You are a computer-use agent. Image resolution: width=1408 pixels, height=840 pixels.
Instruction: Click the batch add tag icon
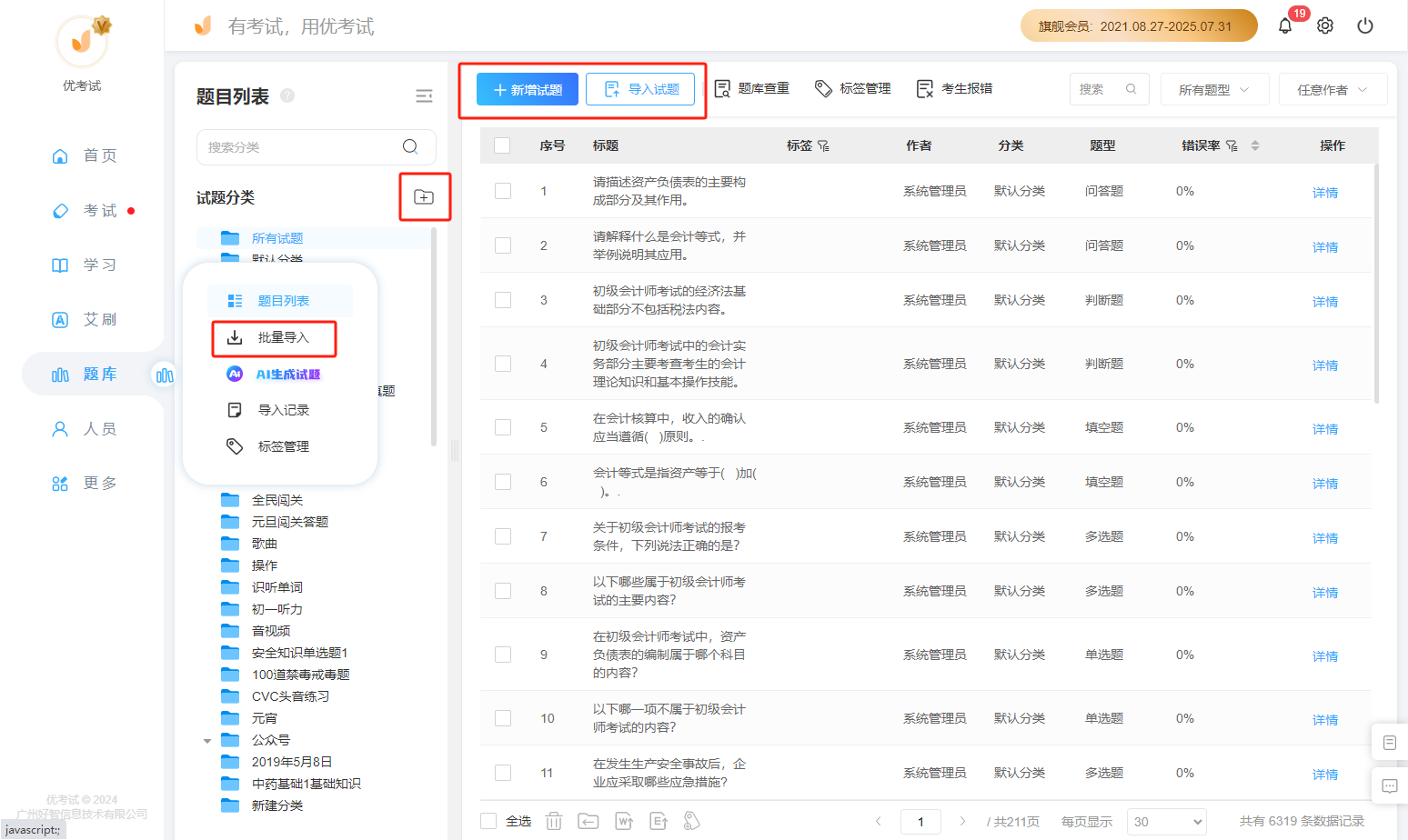[x=692, y=821]
